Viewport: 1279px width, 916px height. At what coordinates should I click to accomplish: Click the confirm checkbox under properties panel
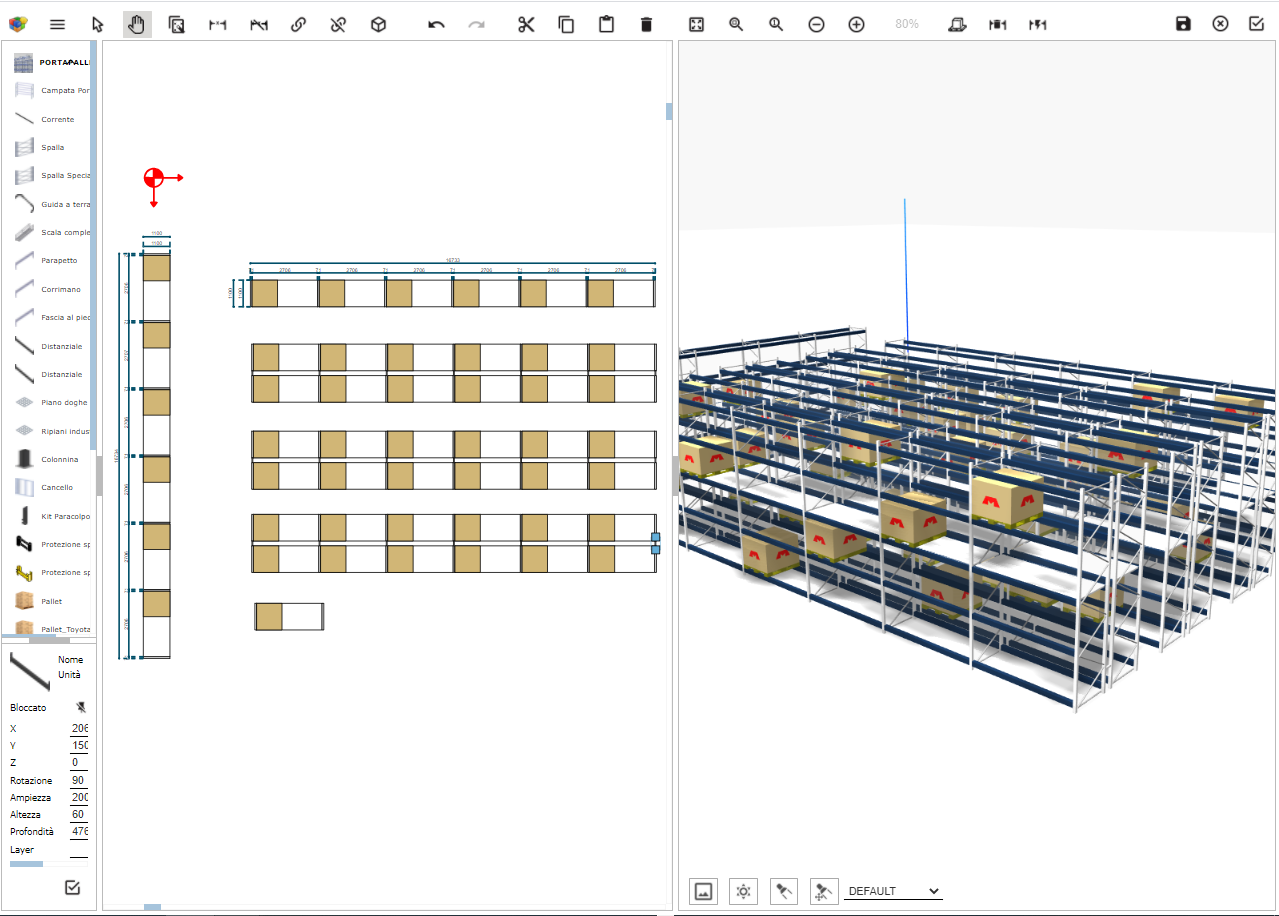point(72,887)
